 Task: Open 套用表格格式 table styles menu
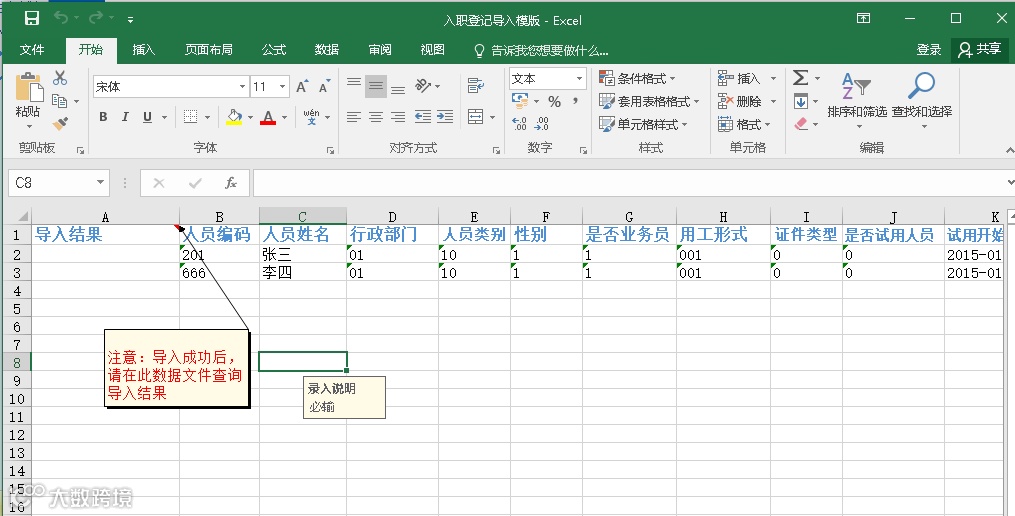649,102
